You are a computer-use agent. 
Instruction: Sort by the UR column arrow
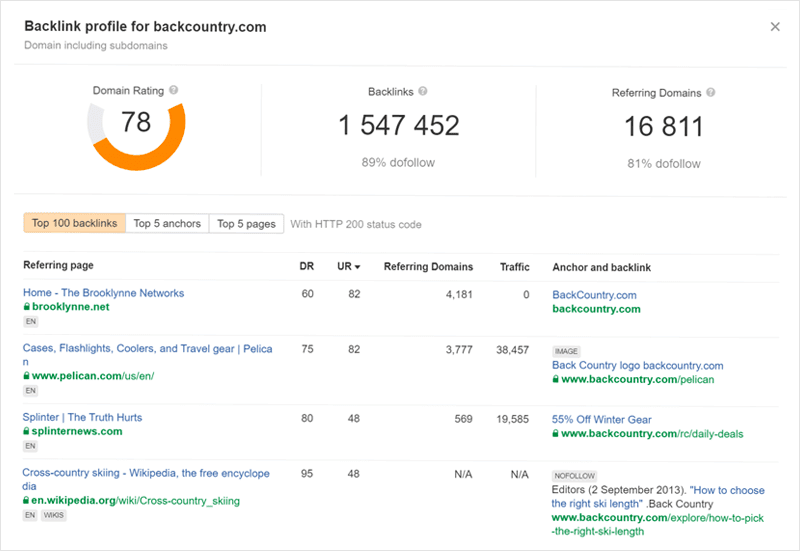(358, 267)
